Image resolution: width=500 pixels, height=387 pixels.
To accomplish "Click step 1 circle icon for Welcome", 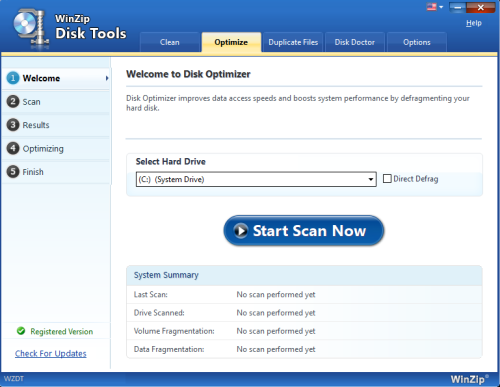I will coord(13,78).
